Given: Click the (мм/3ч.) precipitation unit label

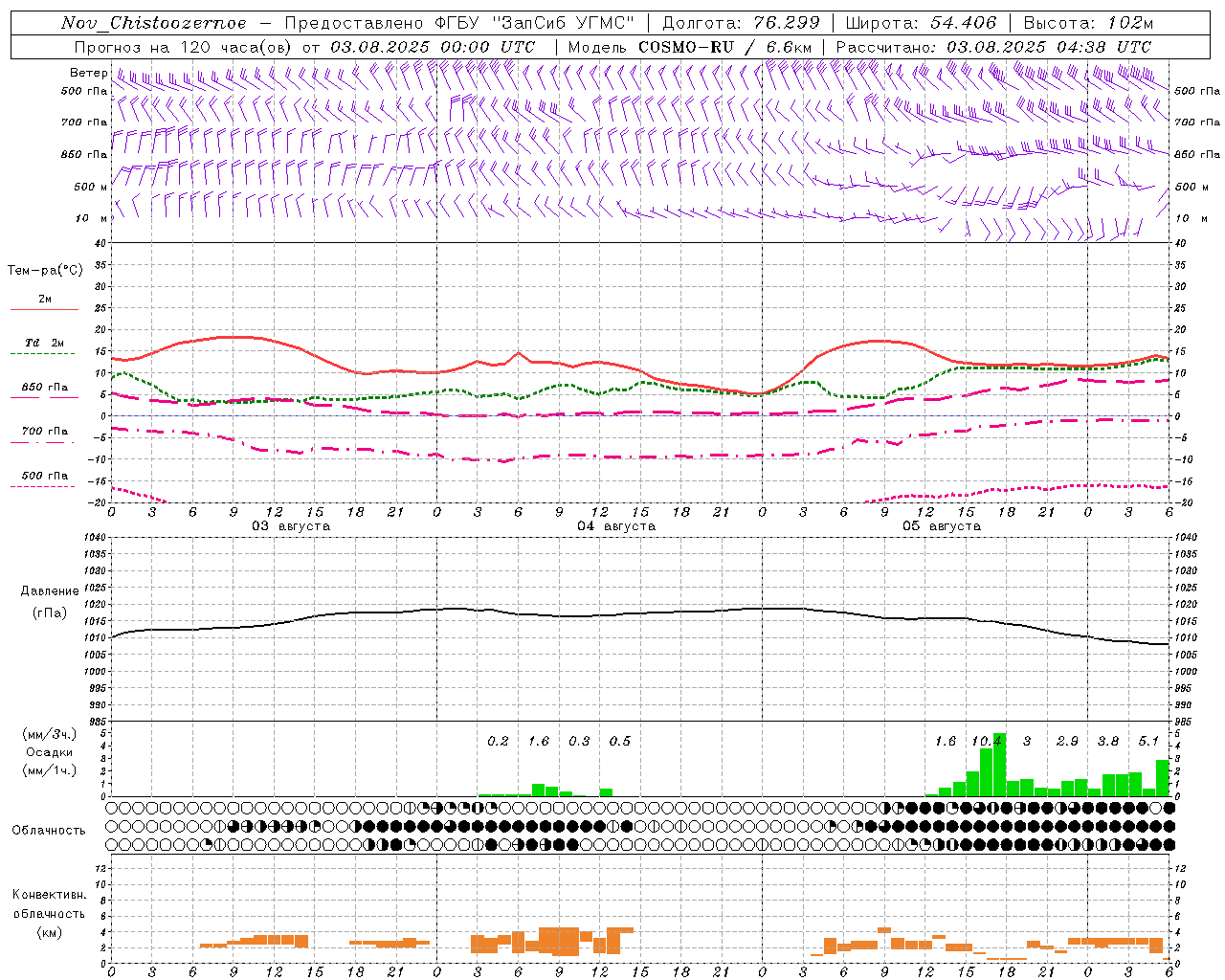Looking at the screenshot, I should [50, 734].
